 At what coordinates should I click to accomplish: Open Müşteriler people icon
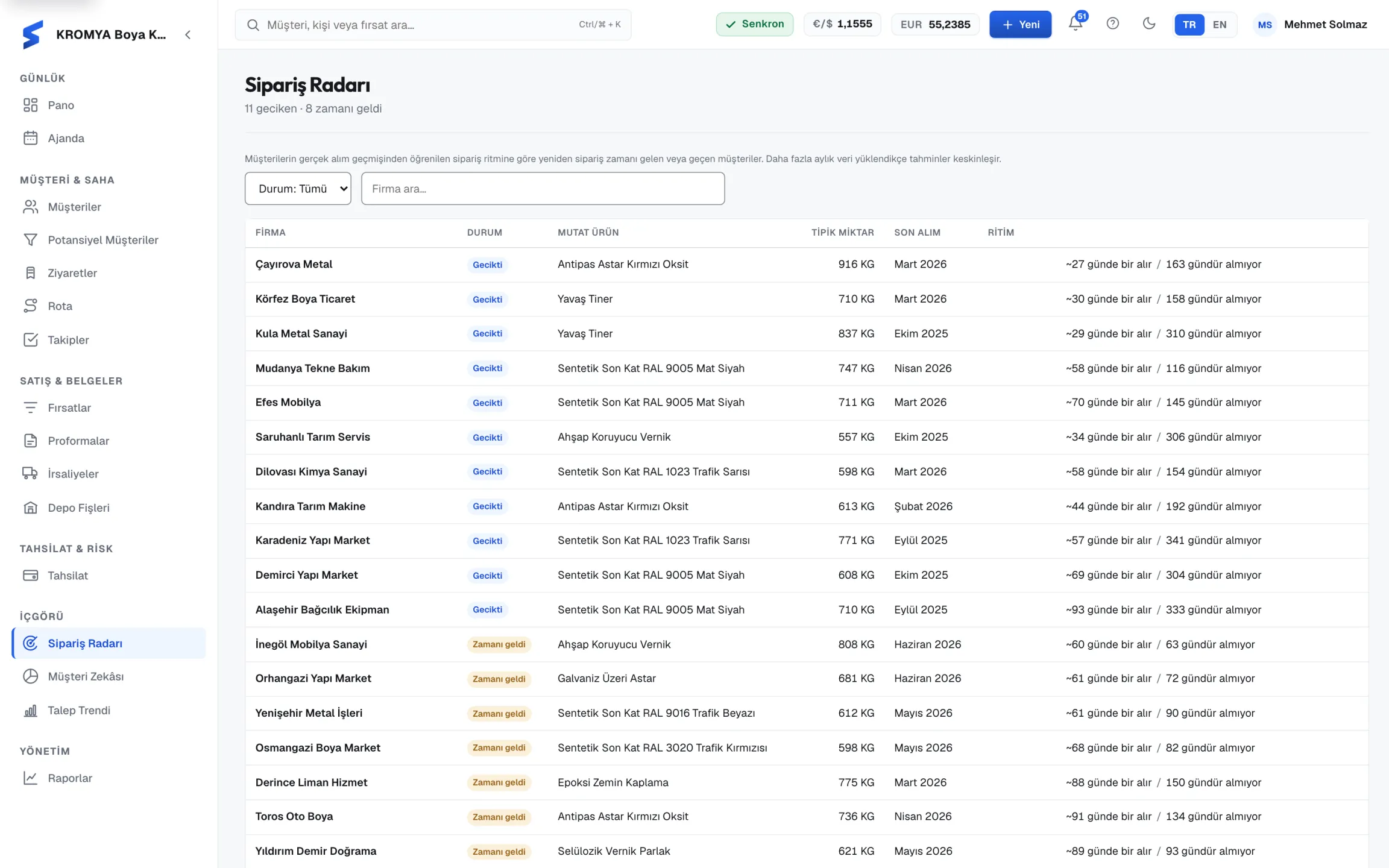30,207
